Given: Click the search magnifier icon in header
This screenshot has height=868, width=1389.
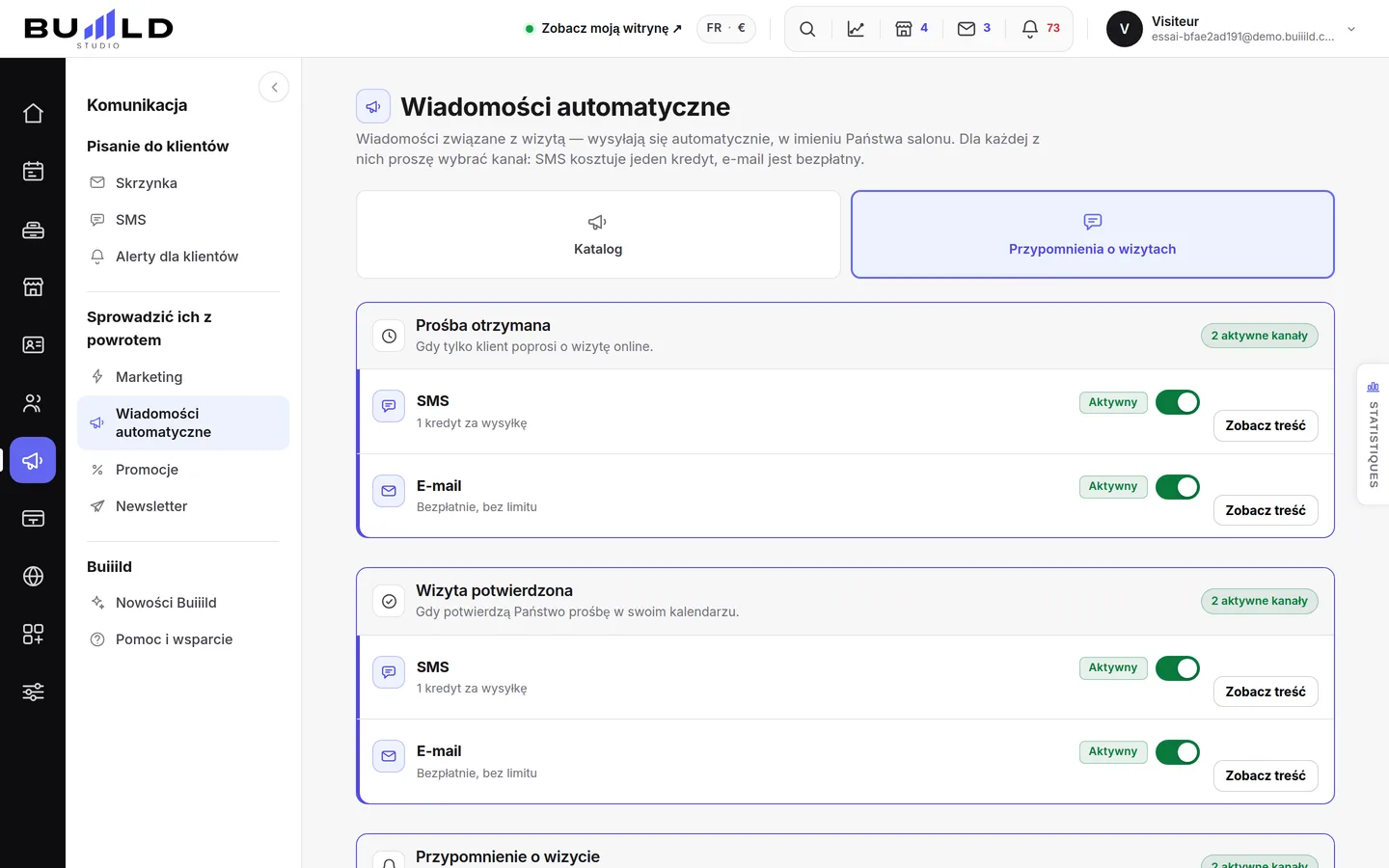Looking at the screenshot, I should (807, 29).
